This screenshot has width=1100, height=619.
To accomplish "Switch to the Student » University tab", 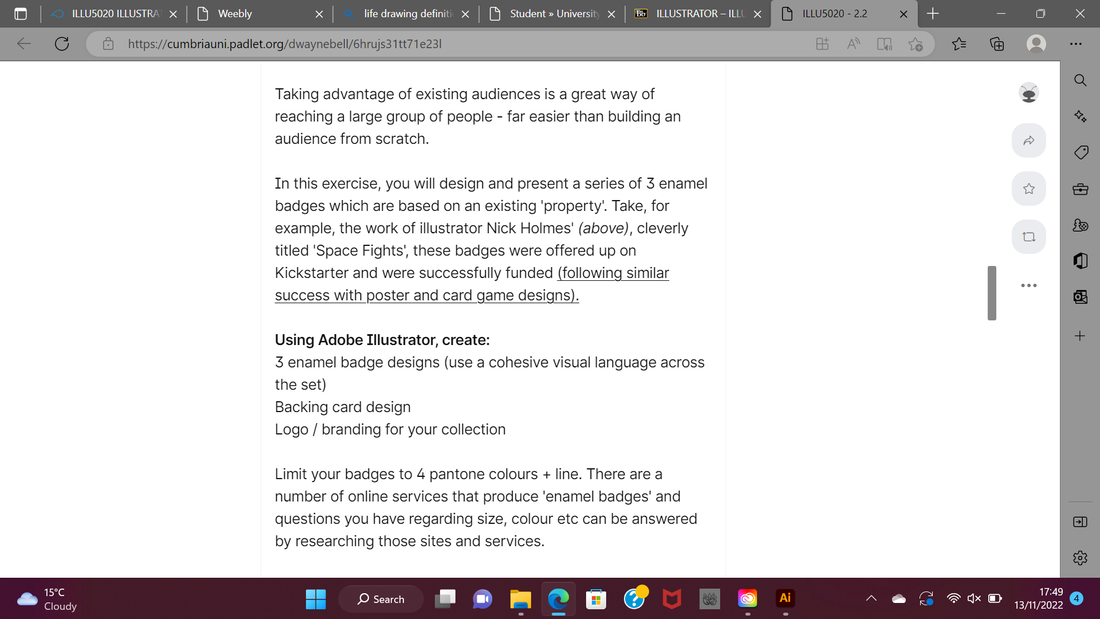I will [x=551, y=13].
